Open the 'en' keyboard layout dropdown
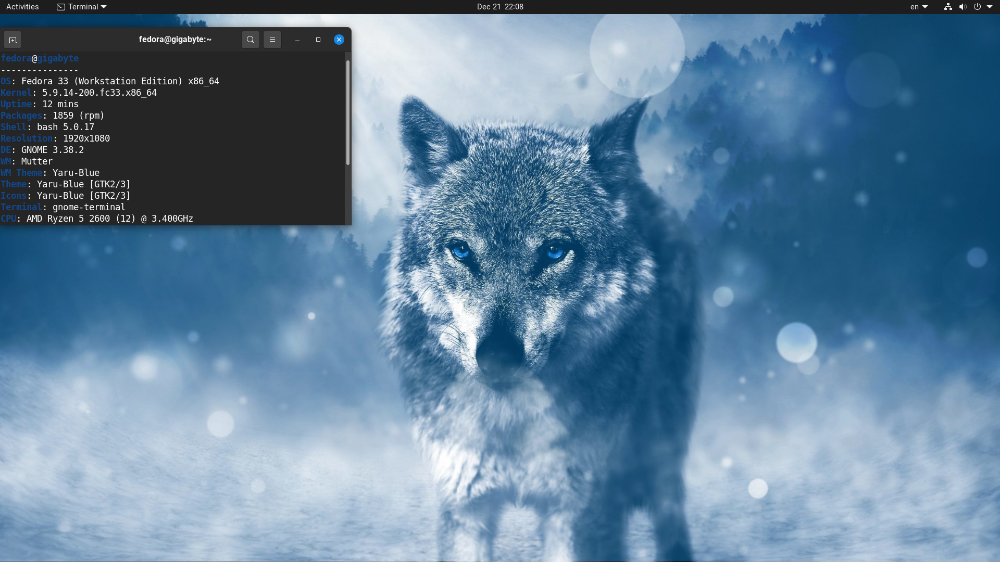The height and width of the screenshot is (562, 1000). coord(918,6)
